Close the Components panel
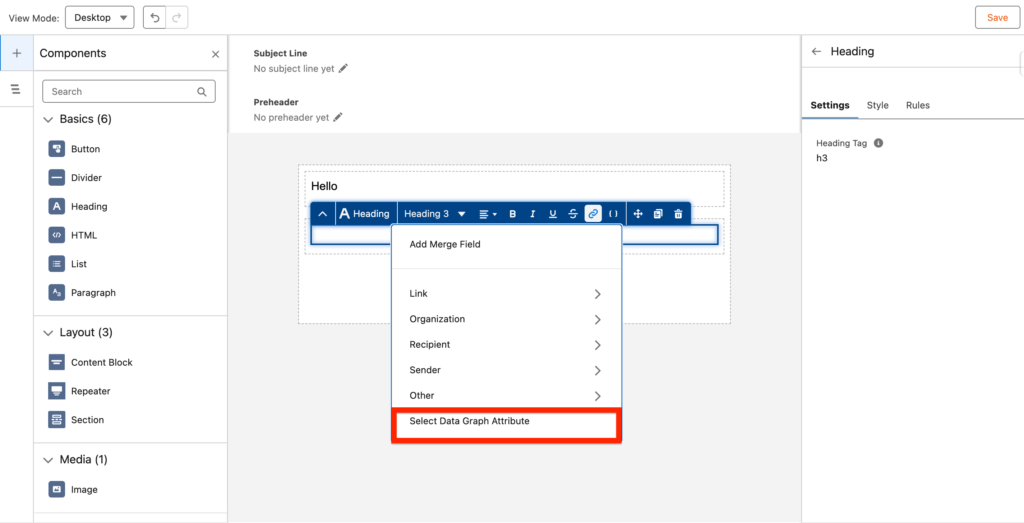 coord(215,54)
